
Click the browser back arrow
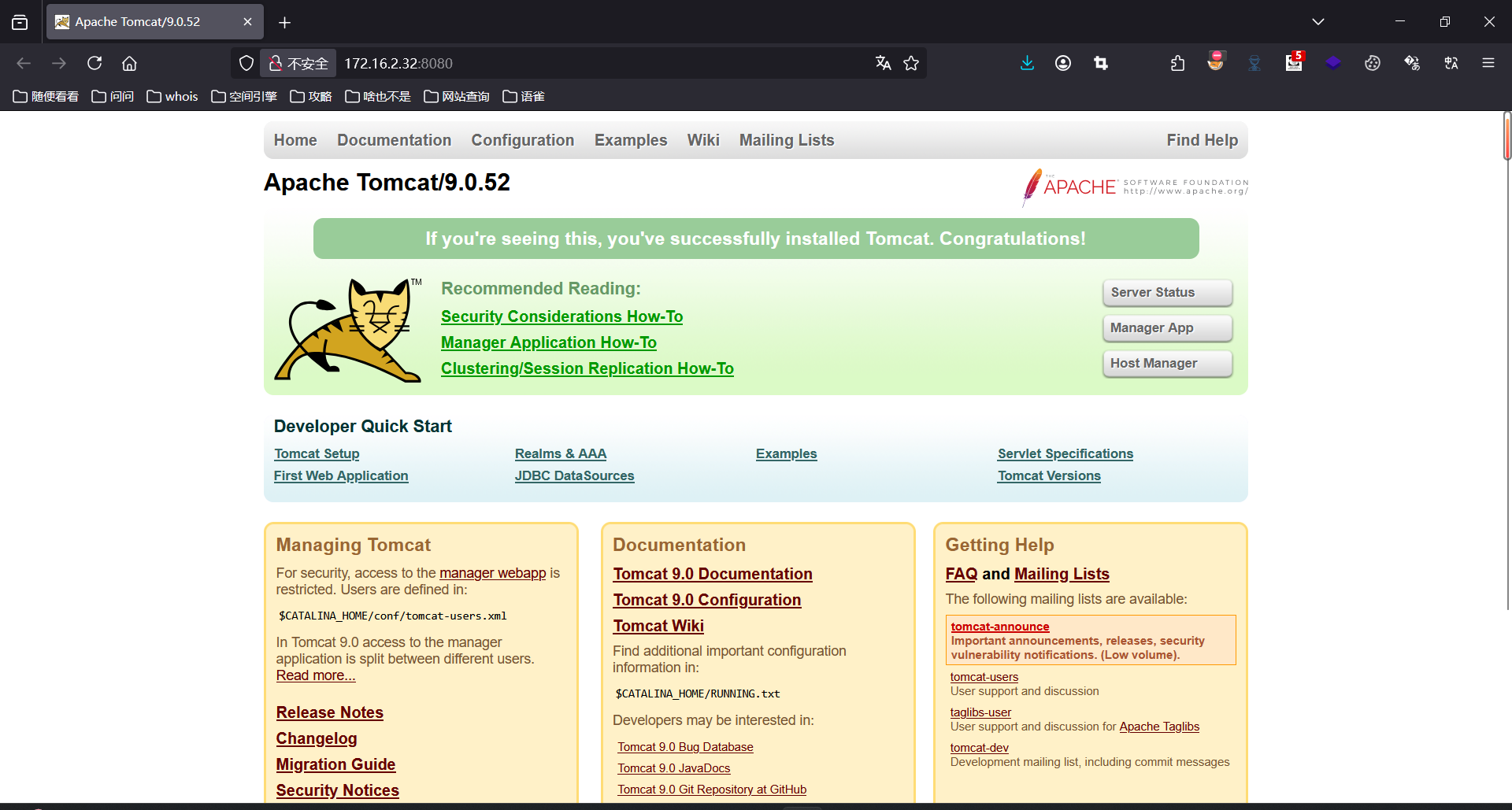24,63
